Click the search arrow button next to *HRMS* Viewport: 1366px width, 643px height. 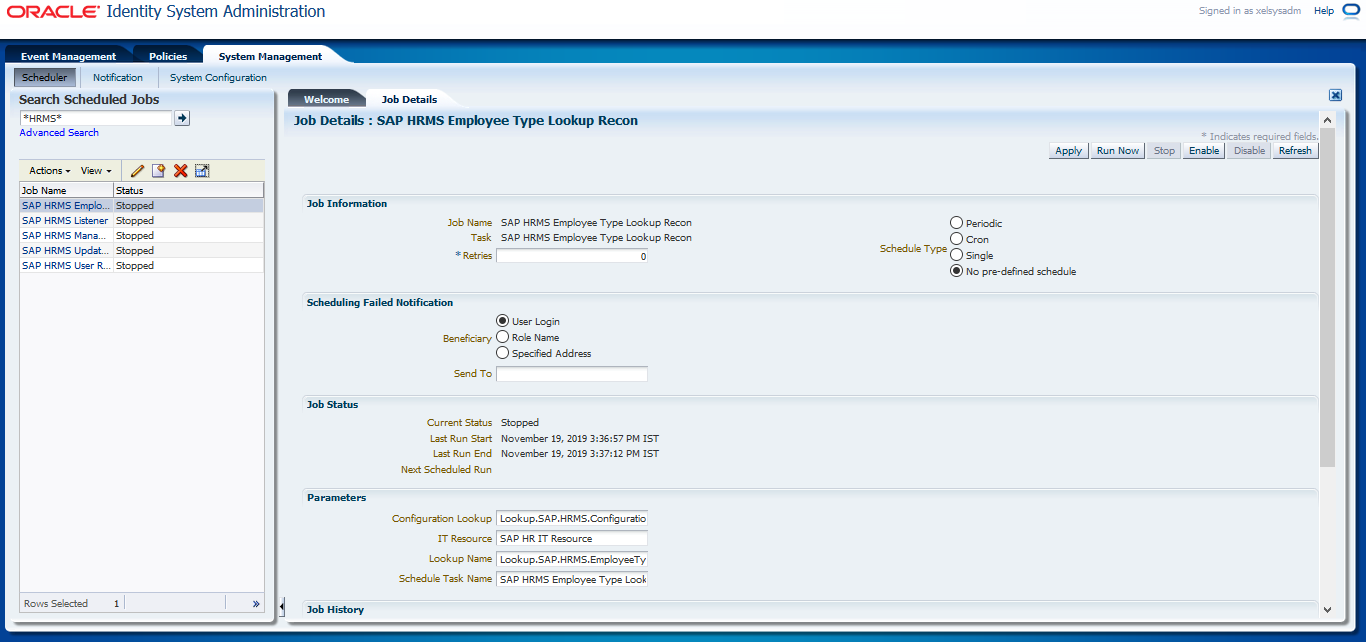[182, 118]
